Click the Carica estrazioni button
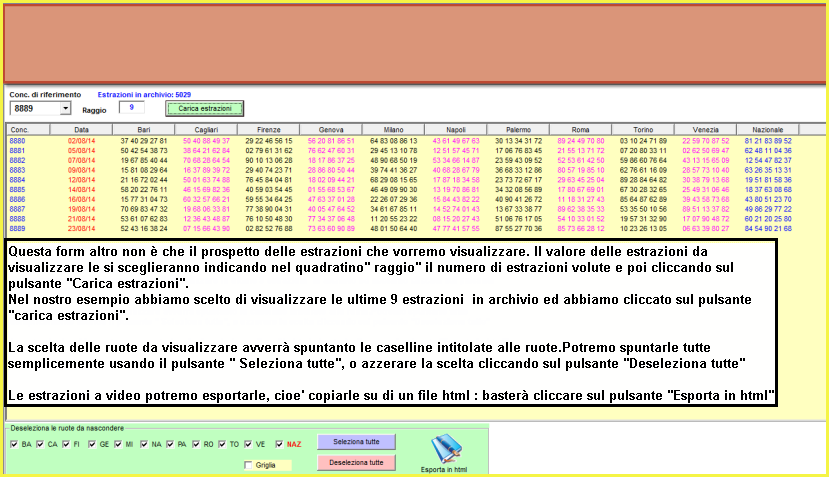Image resolution: width=829 pixels, height=477 pixels. [205, 108]
